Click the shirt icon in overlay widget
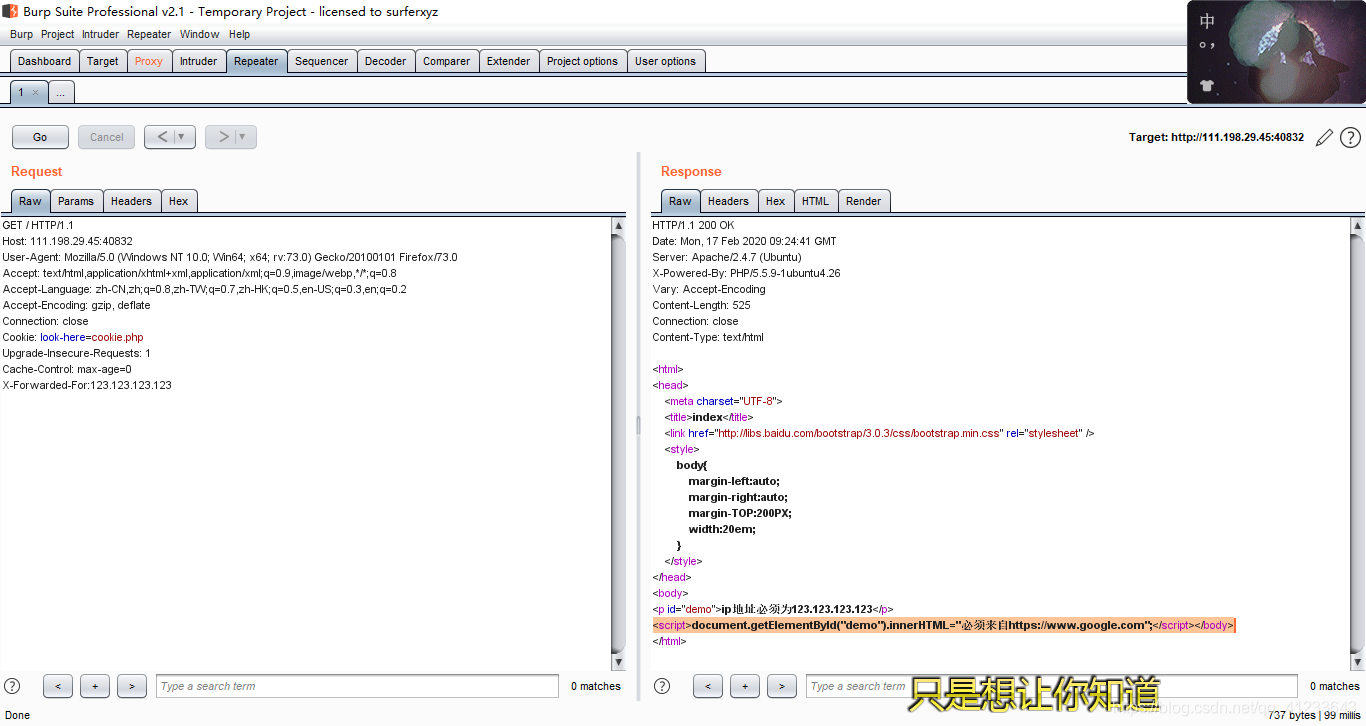Viewport: 1366px width, 726px height. point(1207,86)
